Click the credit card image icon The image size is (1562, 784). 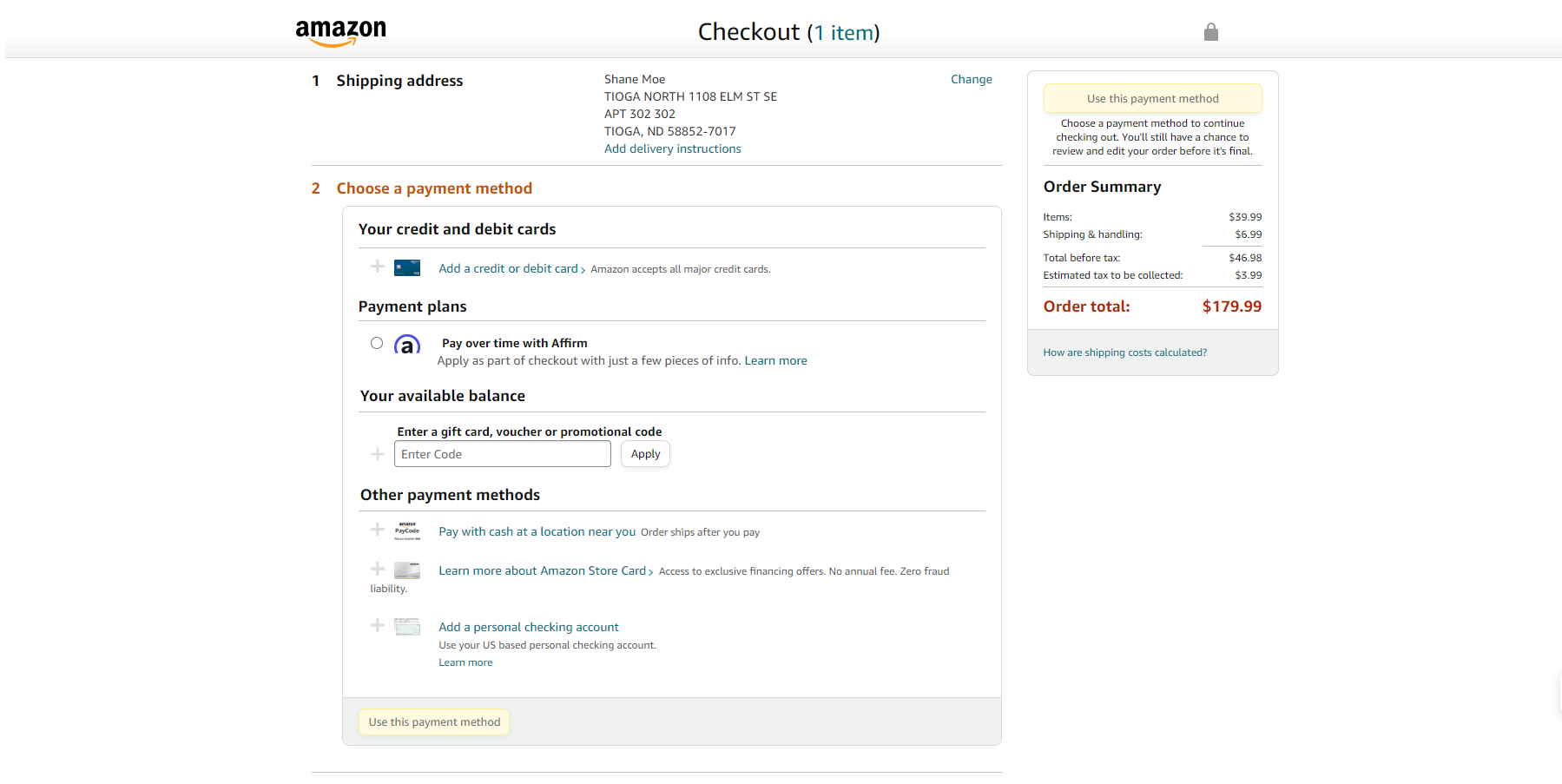point(407,267)
